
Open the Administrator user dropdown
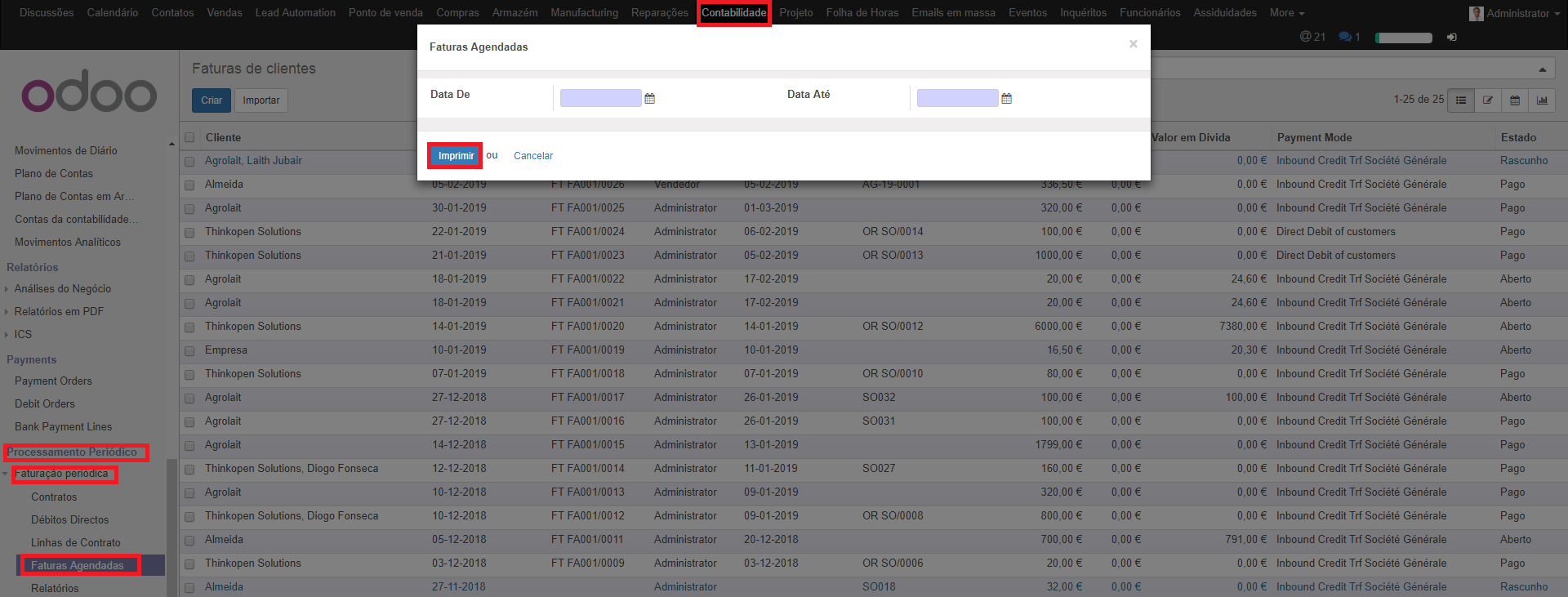tap(1515, 13)
